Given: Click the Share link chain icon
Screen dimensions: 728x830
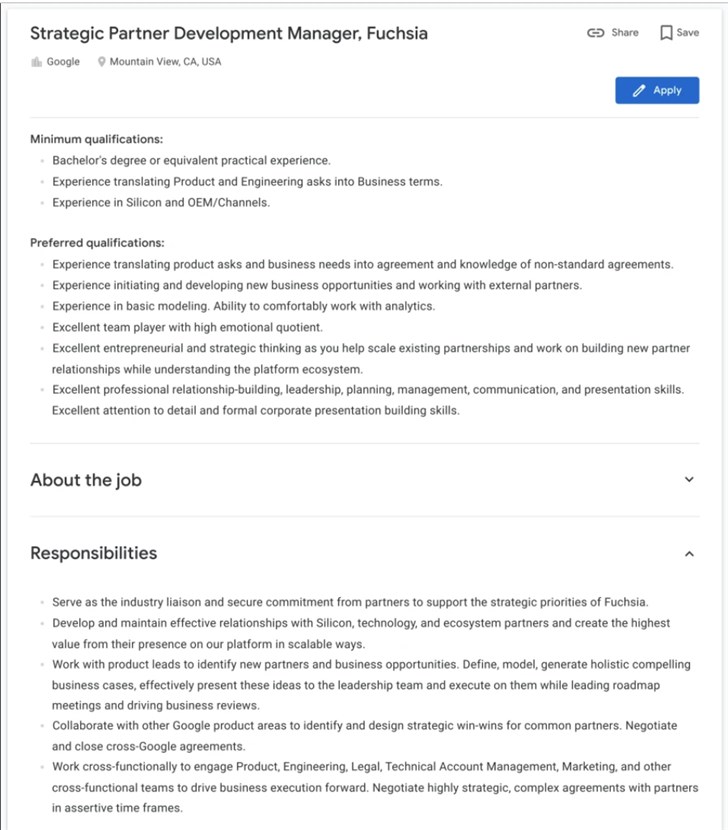Looking at the screenshot, I should click(596, 33).
